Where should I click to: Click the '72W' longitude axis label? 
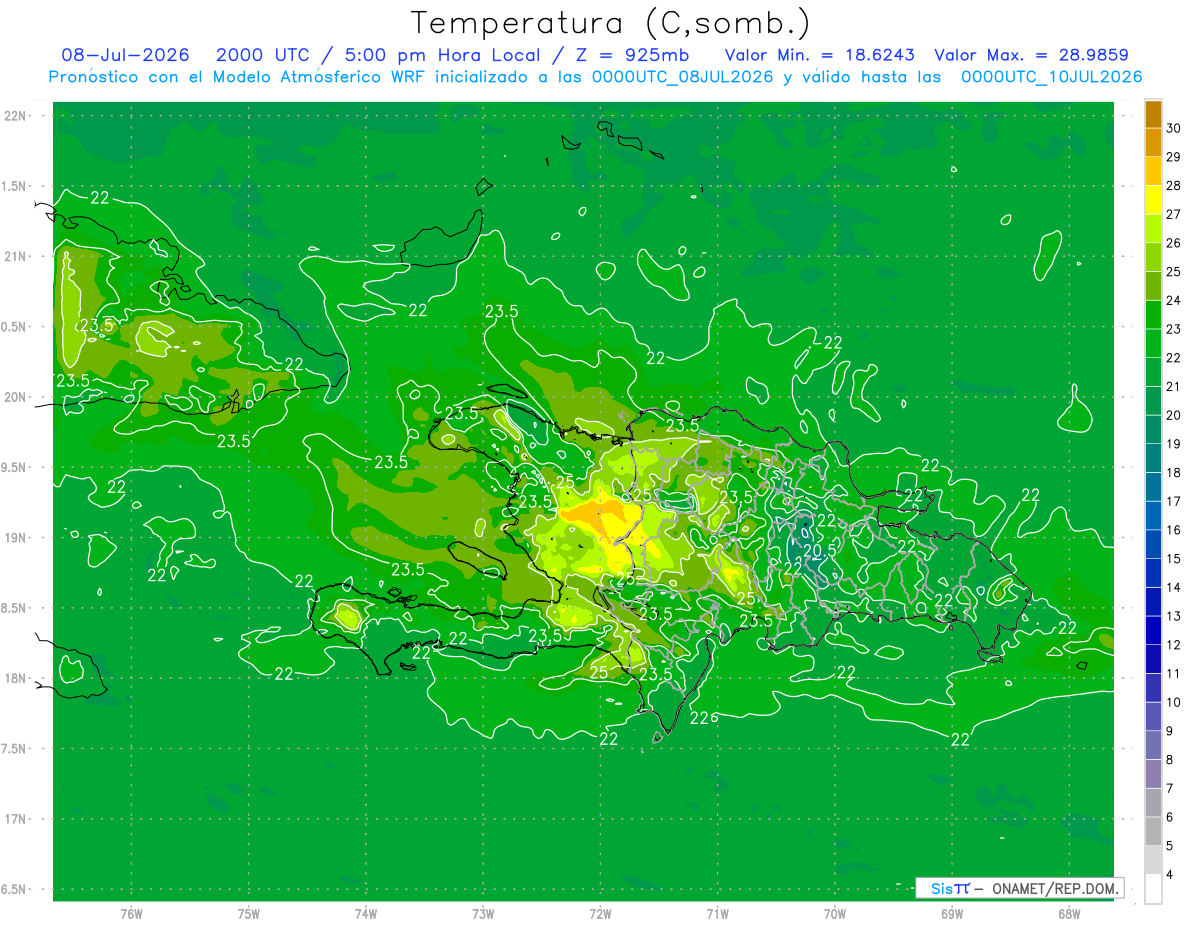[x=601, y=914]
